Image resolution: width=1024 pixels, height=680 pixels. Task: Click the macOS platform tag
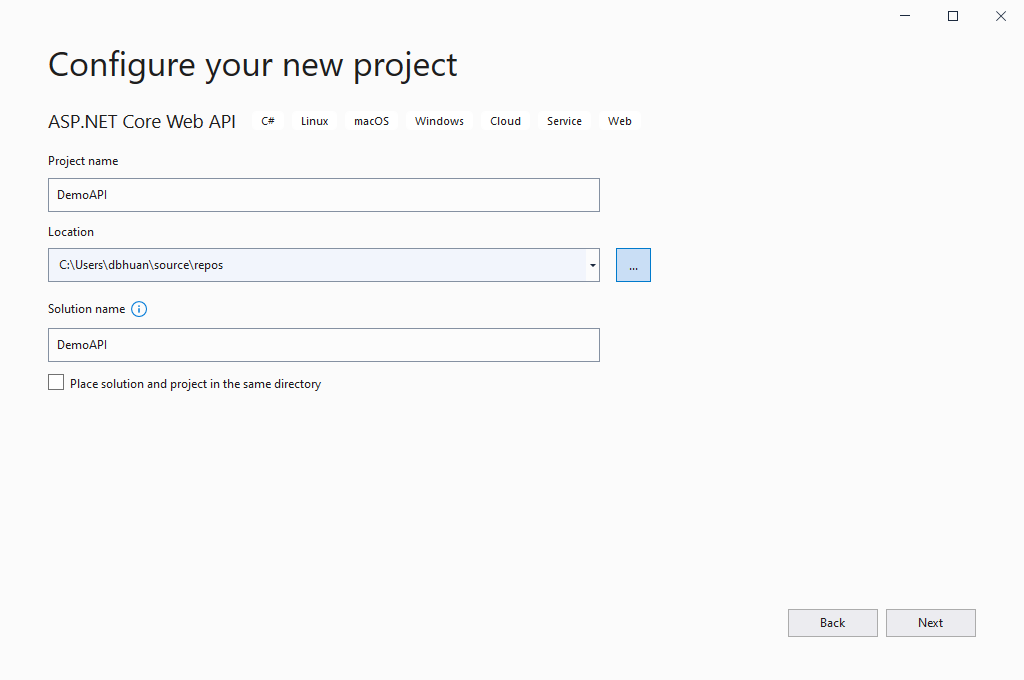(x=371, y=121)
